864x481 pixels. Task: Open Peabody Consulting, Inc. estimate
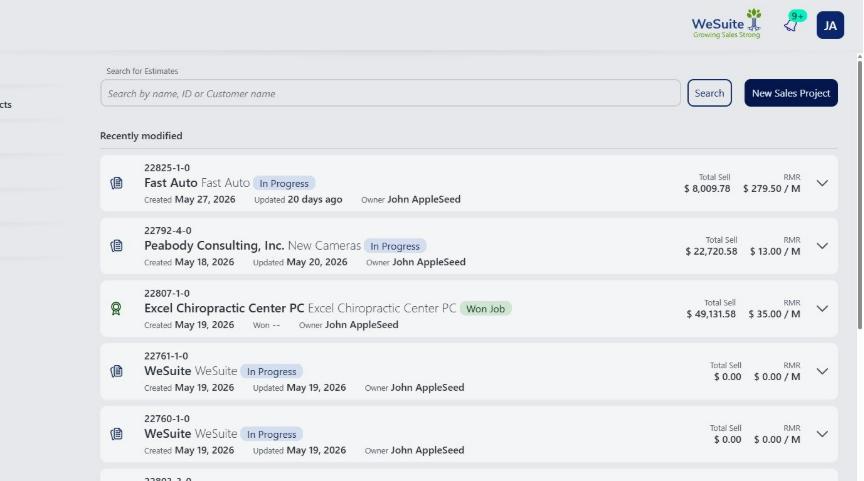(214, 245)
